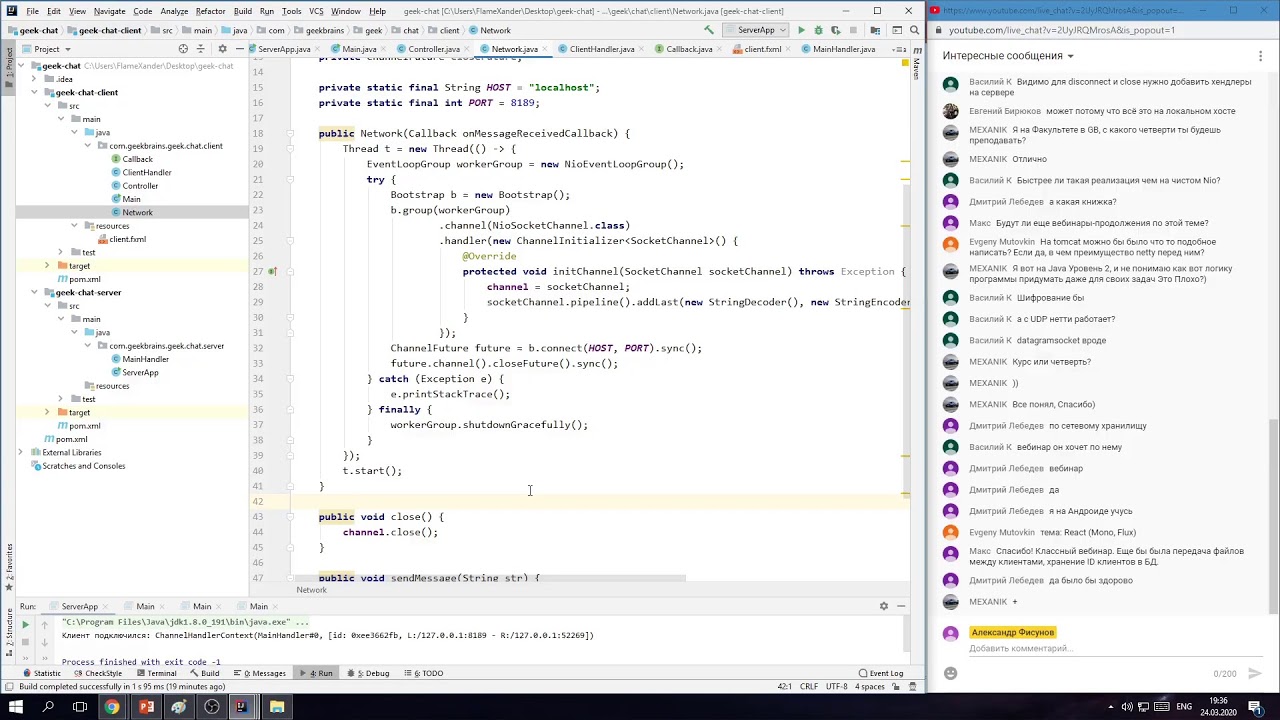
Task: Open the ServerApp run configuration dropdown
Action: click(x=755, y=30)
